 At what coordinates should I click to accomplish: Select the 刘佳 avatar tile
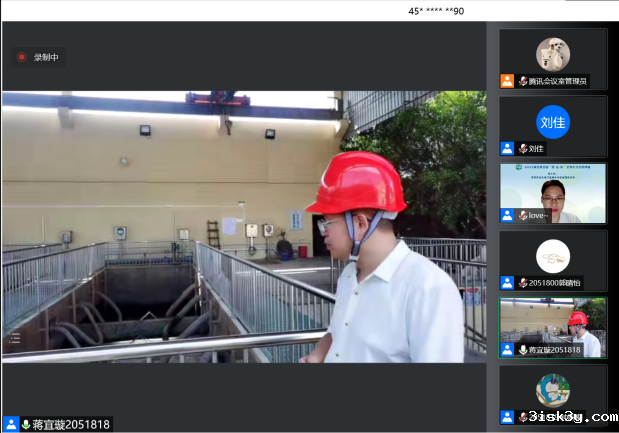pos(553,122)
